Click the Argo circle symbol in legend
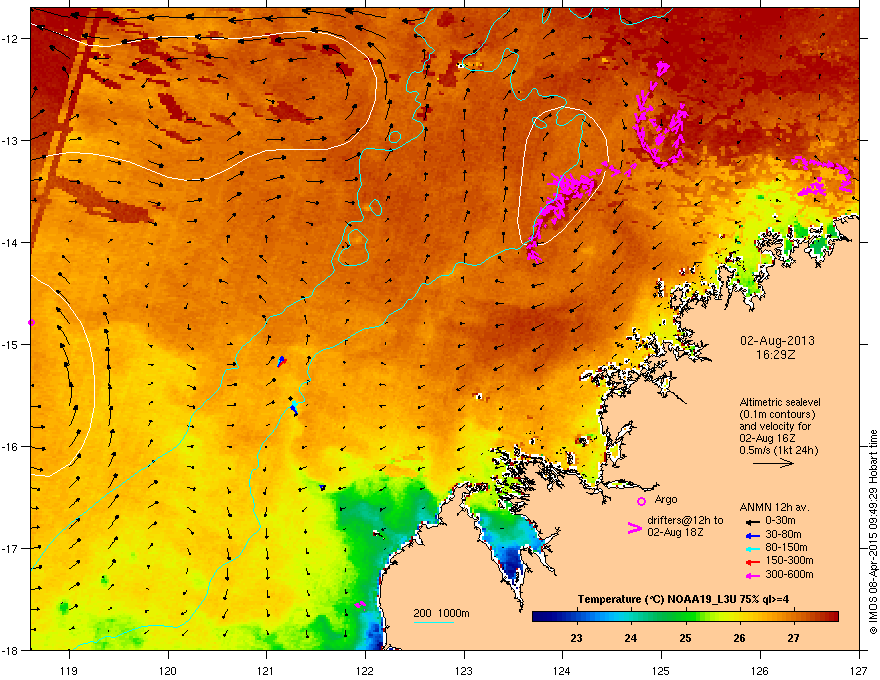The height and width of the screenshot is (680, 880). click(641, 501)
